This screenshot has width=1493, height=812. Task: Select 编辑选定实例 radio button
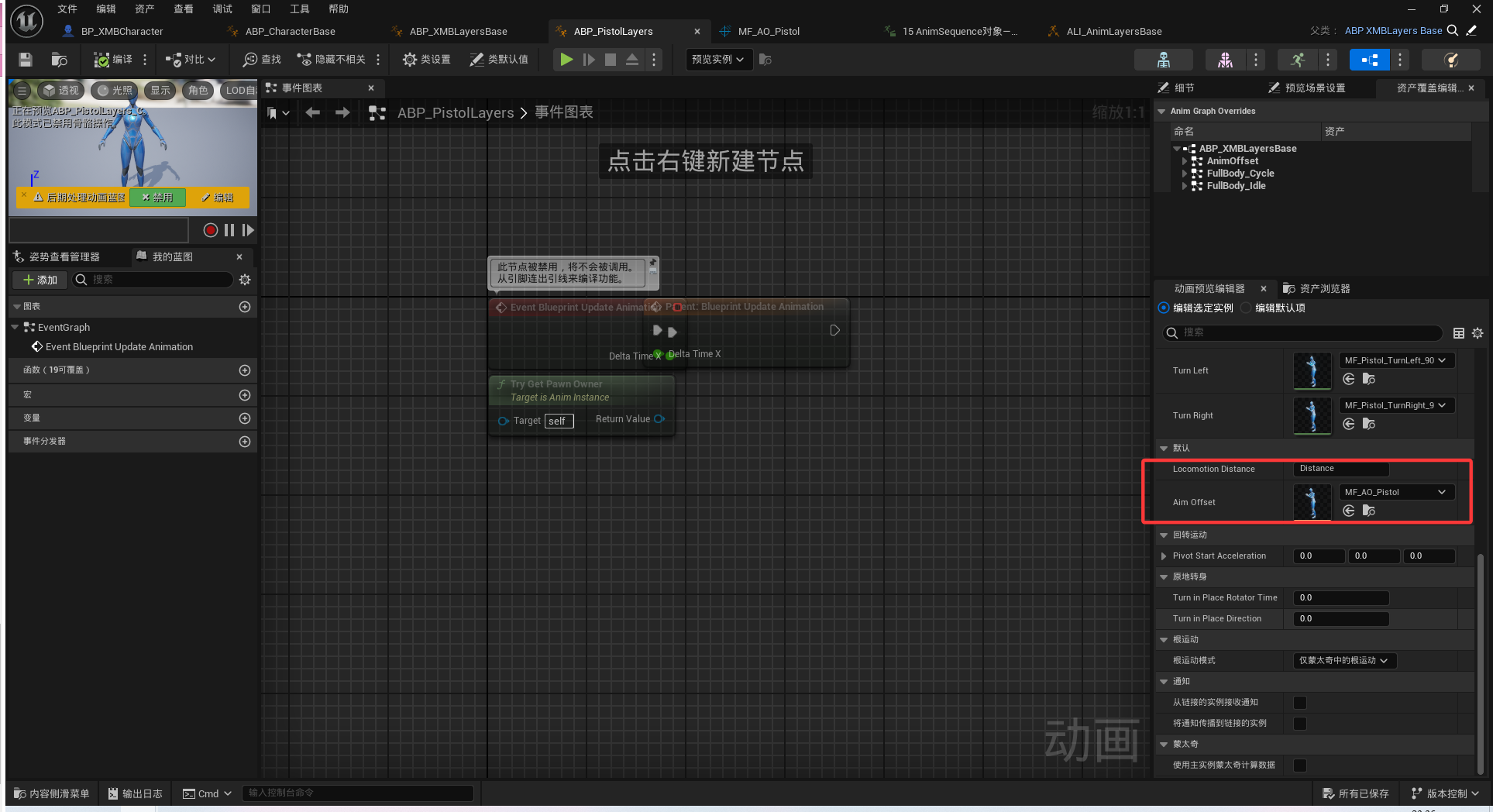1164,308
